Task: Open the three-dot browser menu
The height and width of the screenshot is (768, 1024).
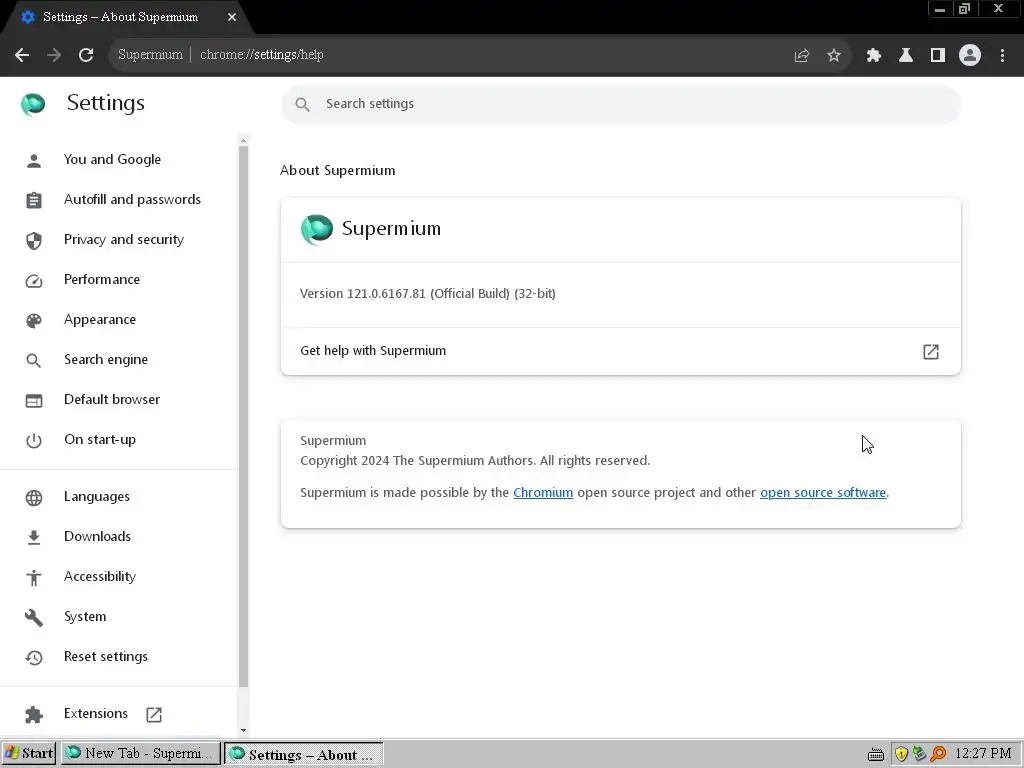Action: (x=1002, y=56)
